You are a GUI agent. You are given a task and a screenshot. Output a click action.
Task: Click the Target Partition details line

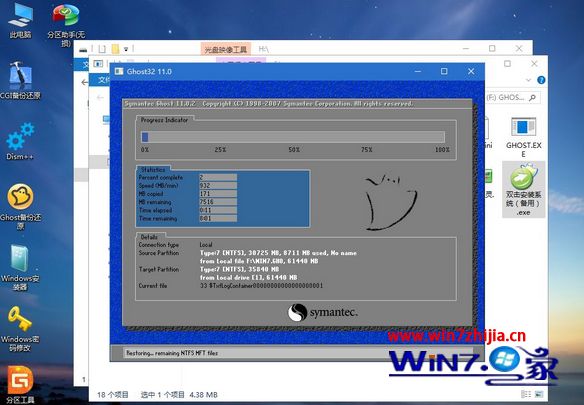tap(239, 269)
